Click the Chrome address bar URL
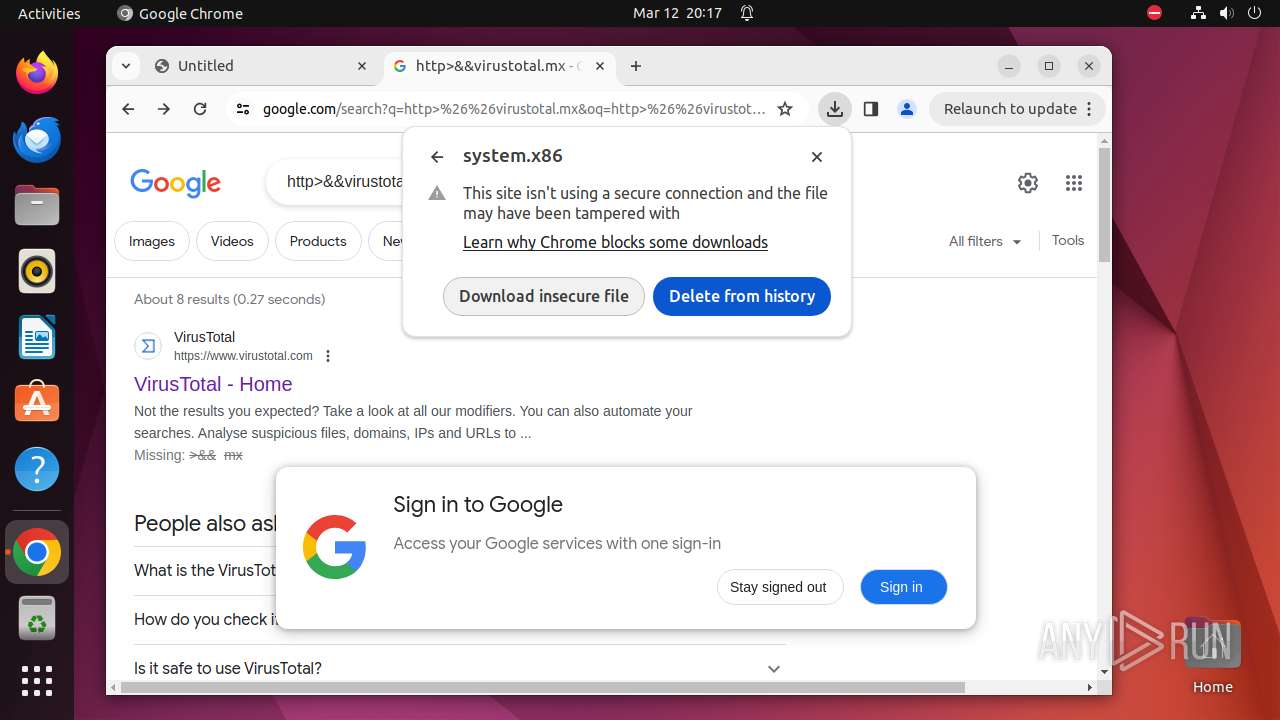The width and height of the screenshot is (1280, 720). pyautogui.click(x=514, y=109)
